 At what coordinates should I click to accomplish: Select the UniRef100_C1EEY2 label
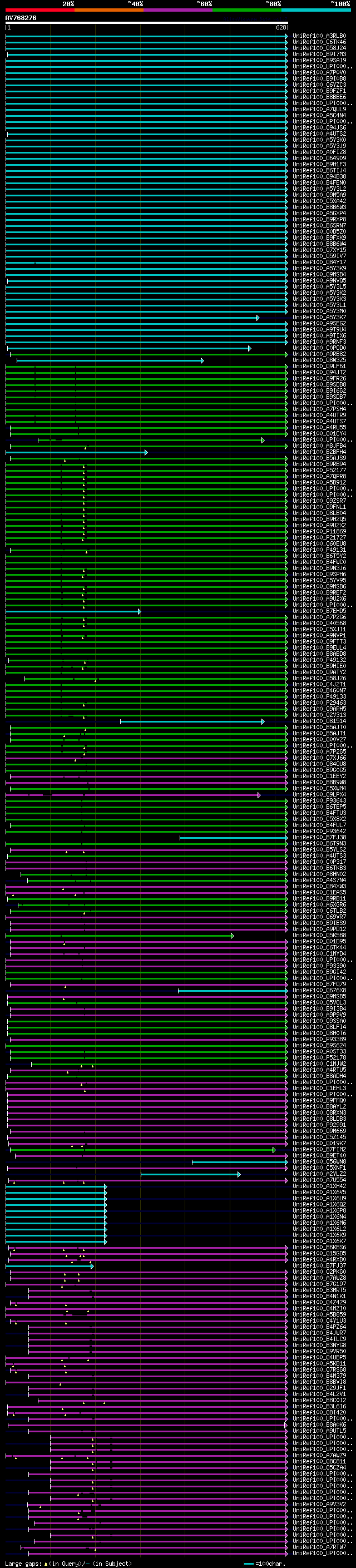pyautogui.click(x=319, y=776)
